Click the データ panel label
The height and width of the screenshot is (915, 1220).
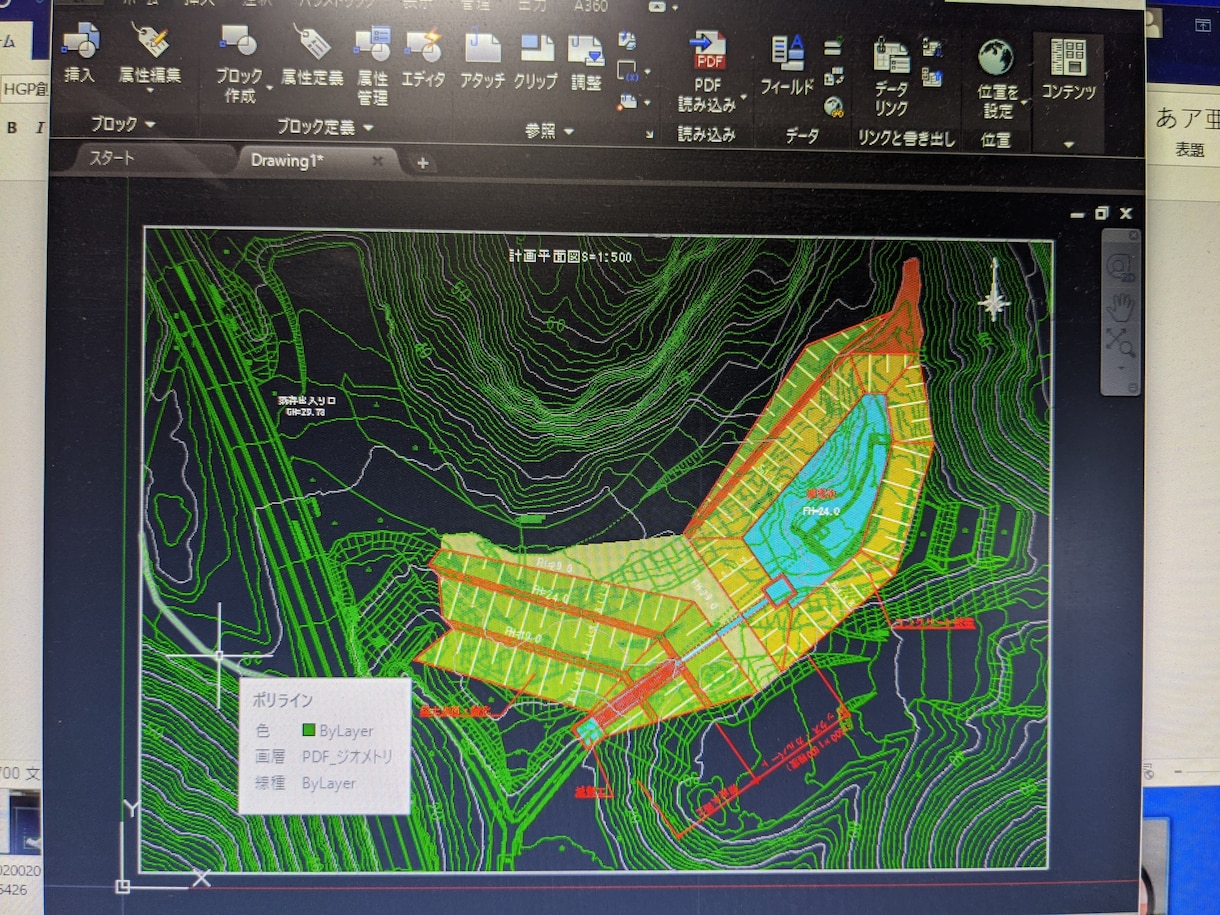[802, 135]
